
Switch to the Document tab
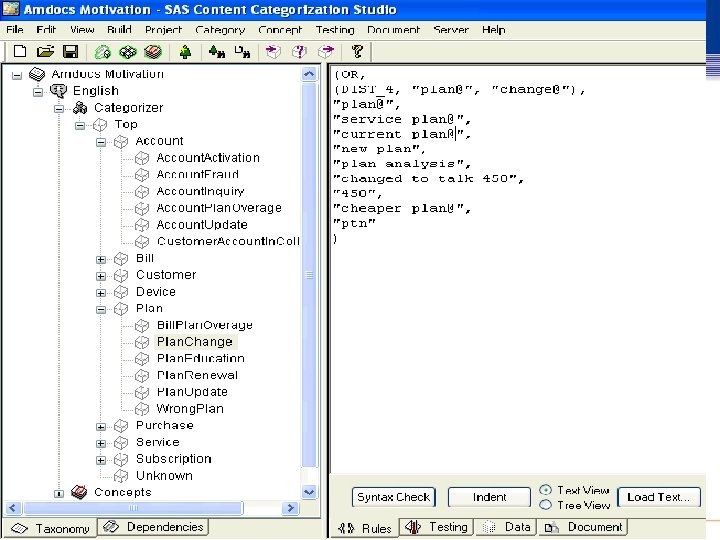click(x=584, y=527)
